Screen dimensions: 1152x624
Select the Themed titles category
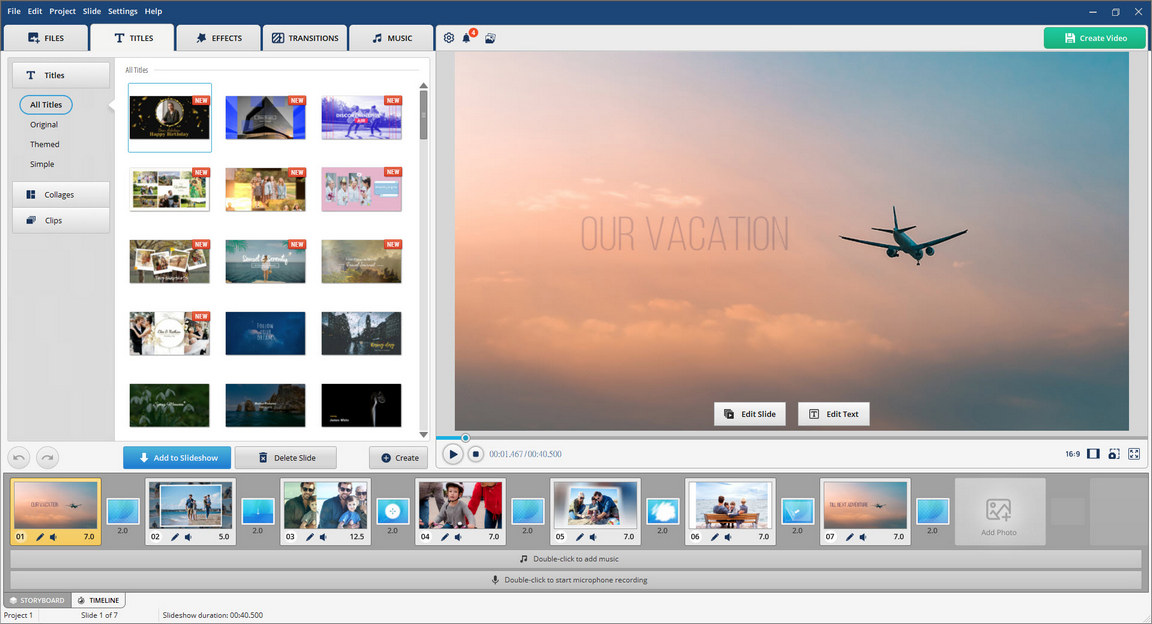pyautogui.click(x=44, y=145)
